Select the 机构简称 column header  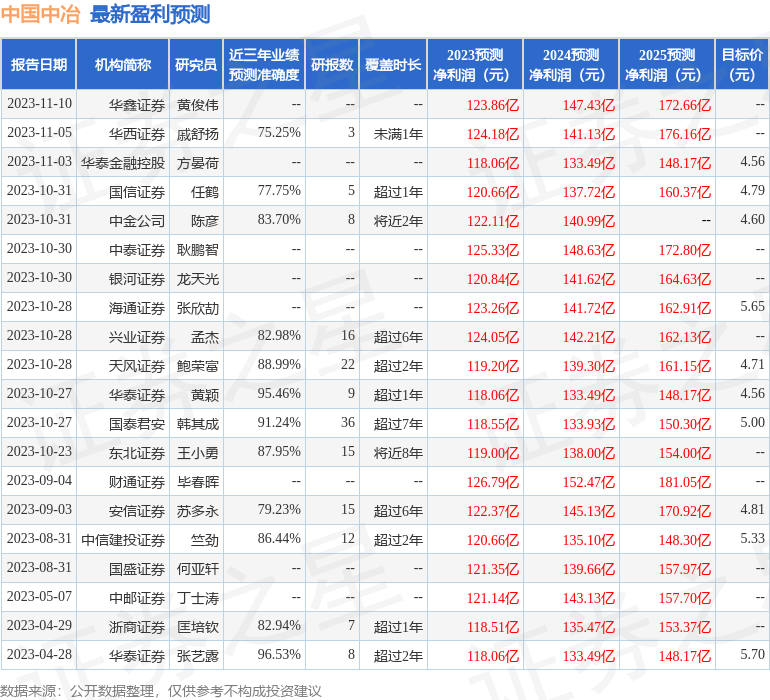[123, 65]
